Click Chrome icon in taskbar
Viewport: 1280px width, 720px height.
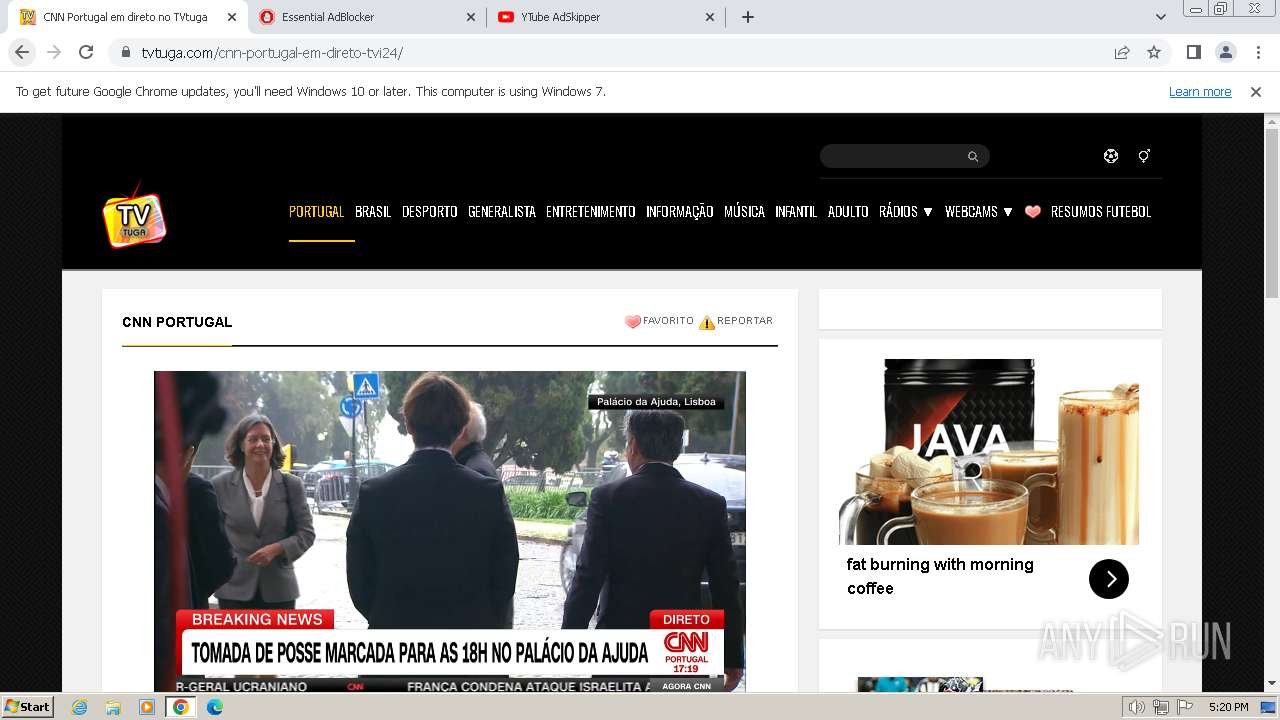tap(181, 707)
